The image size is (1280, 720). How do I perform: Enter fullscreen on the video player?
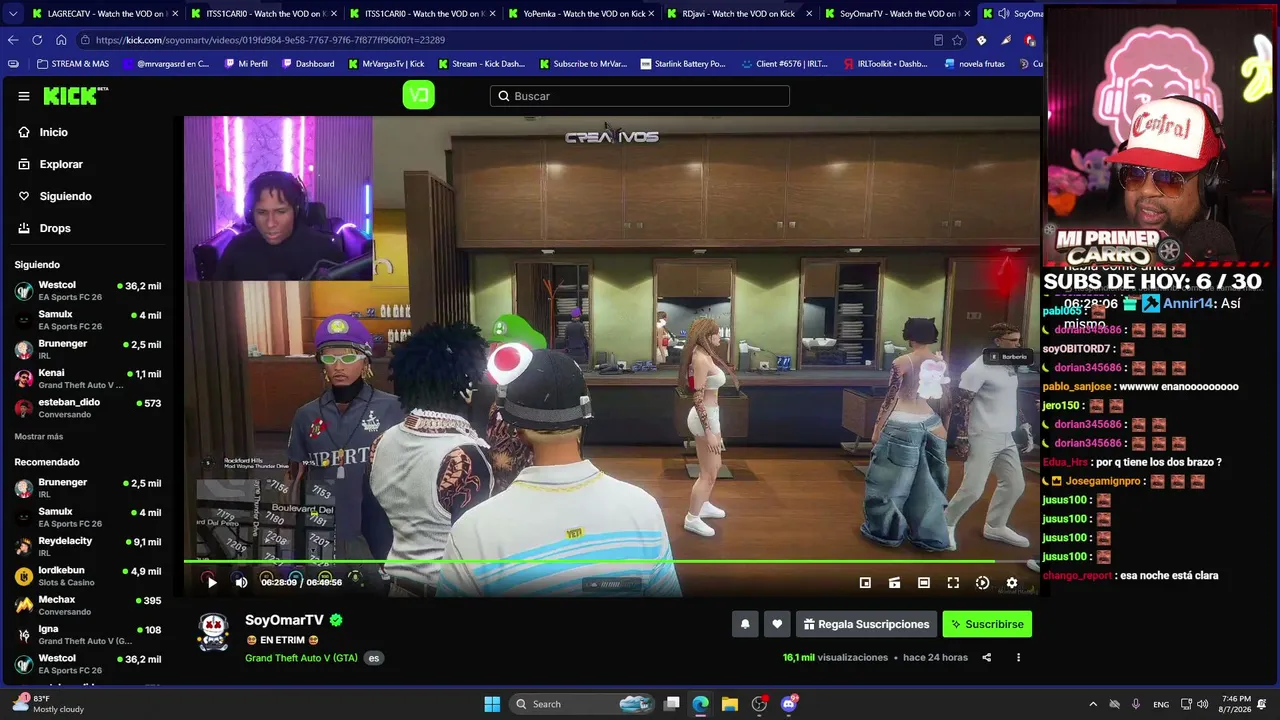(x=953, y=583)
